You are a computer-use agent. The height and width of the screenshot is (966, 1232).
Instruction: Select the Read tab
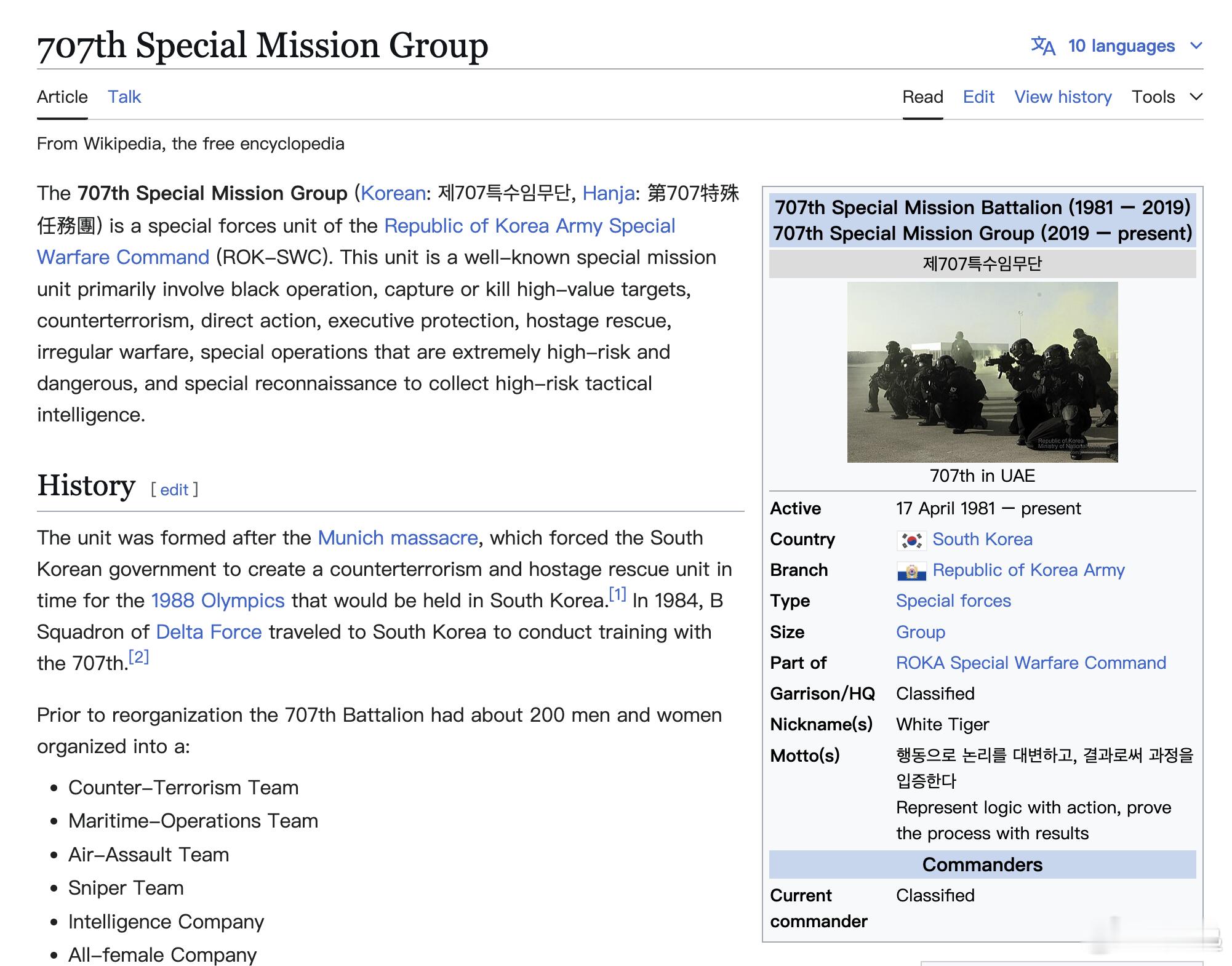click(x=922, y=97)
